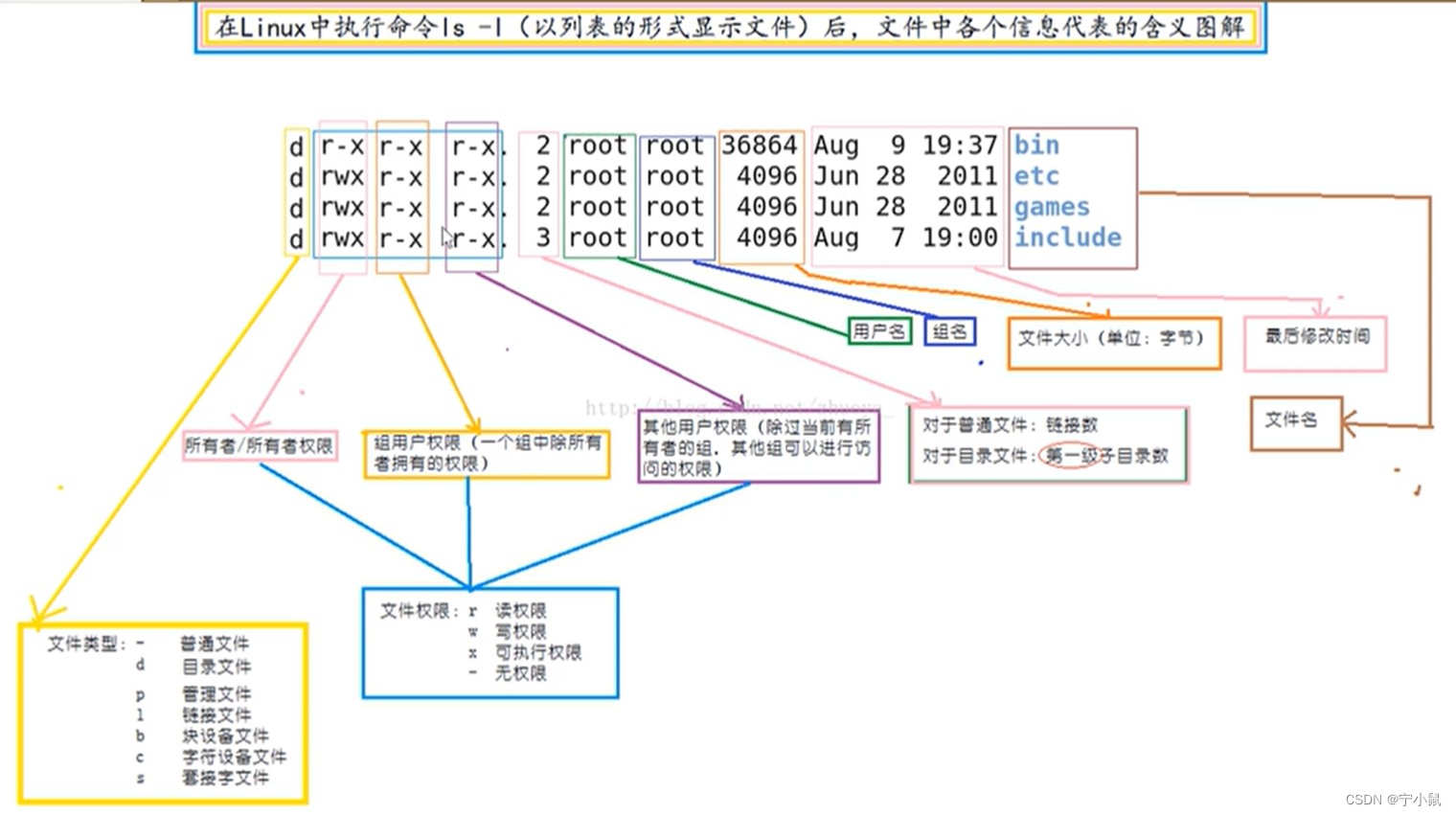This screenshot has height=815, width=1456.
Task: Click the '文件类型：' heading
Action: click(x=88, y=645)
